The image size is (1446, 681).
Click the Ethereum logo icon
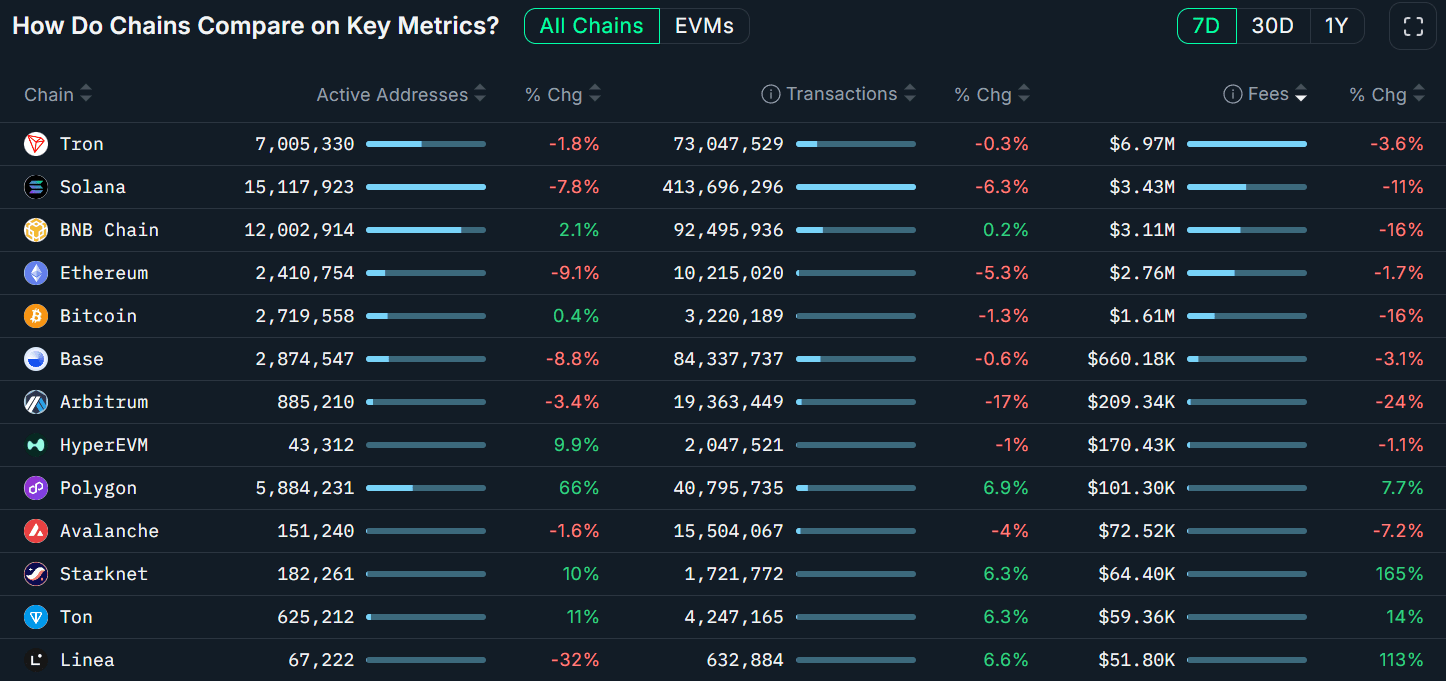[36, 273]
